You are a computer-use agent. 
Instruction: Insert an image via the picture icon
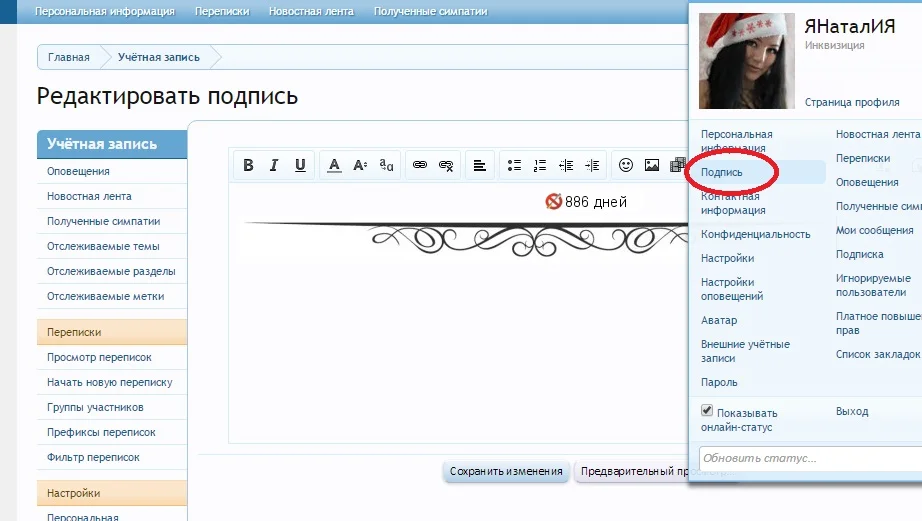[652, 165]
